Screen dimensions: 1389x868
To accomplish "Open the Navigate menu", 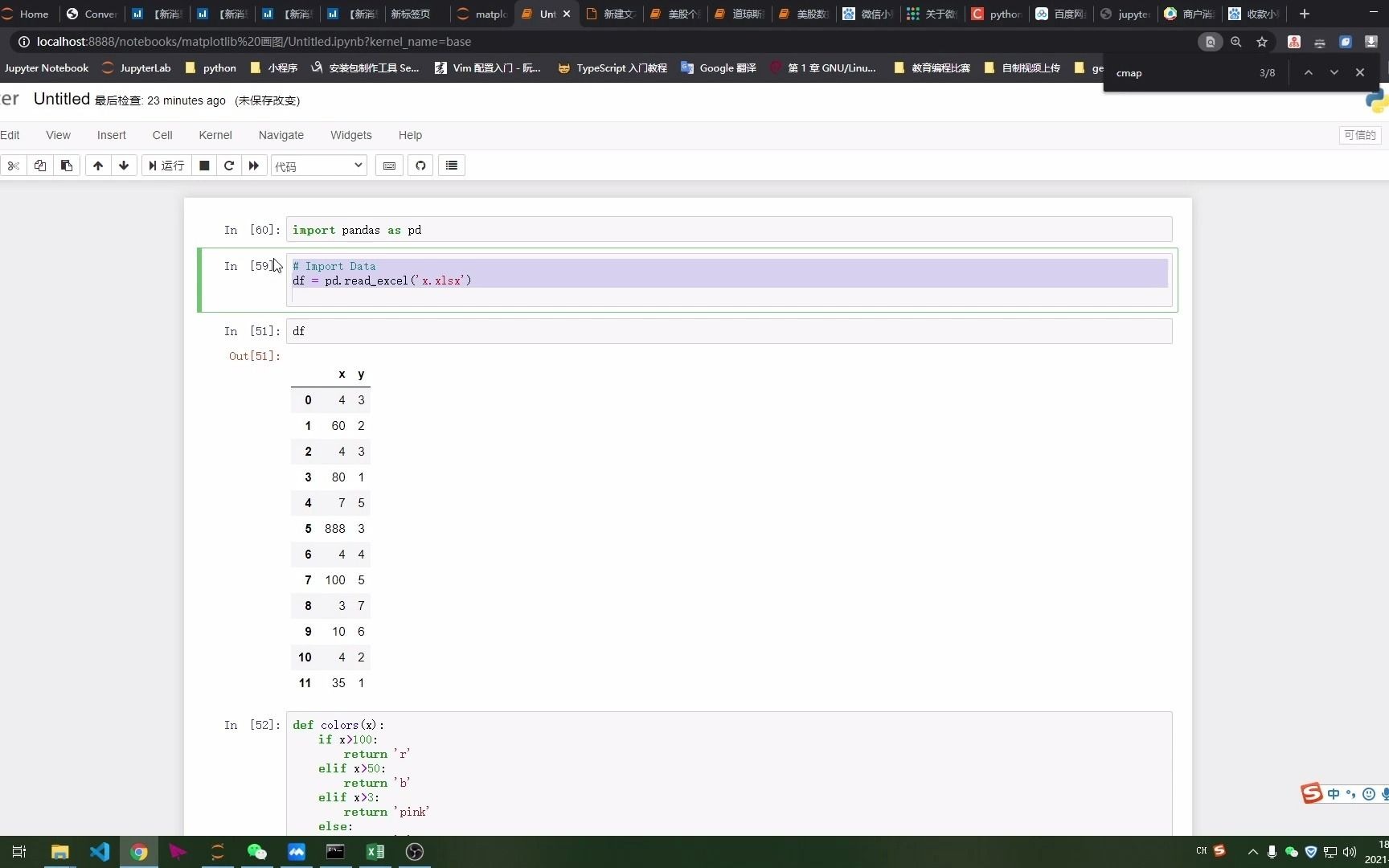I will click(x=281, y=135).
